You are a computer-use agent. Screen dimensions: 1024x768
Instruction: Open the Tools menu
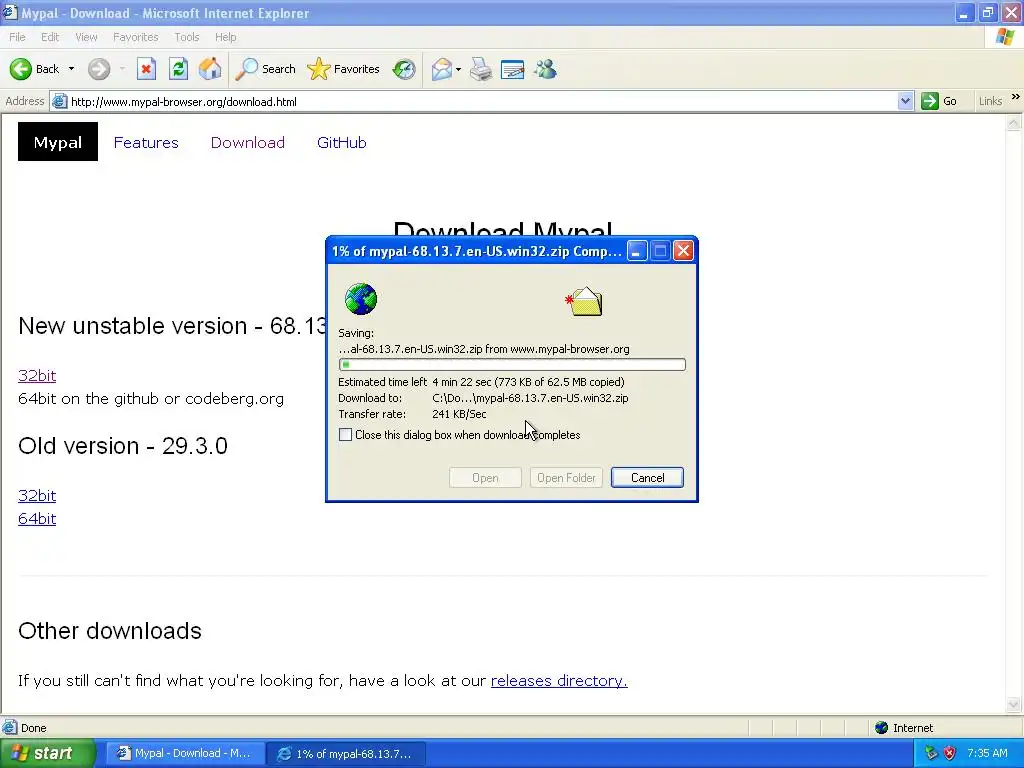pos(187,37)
